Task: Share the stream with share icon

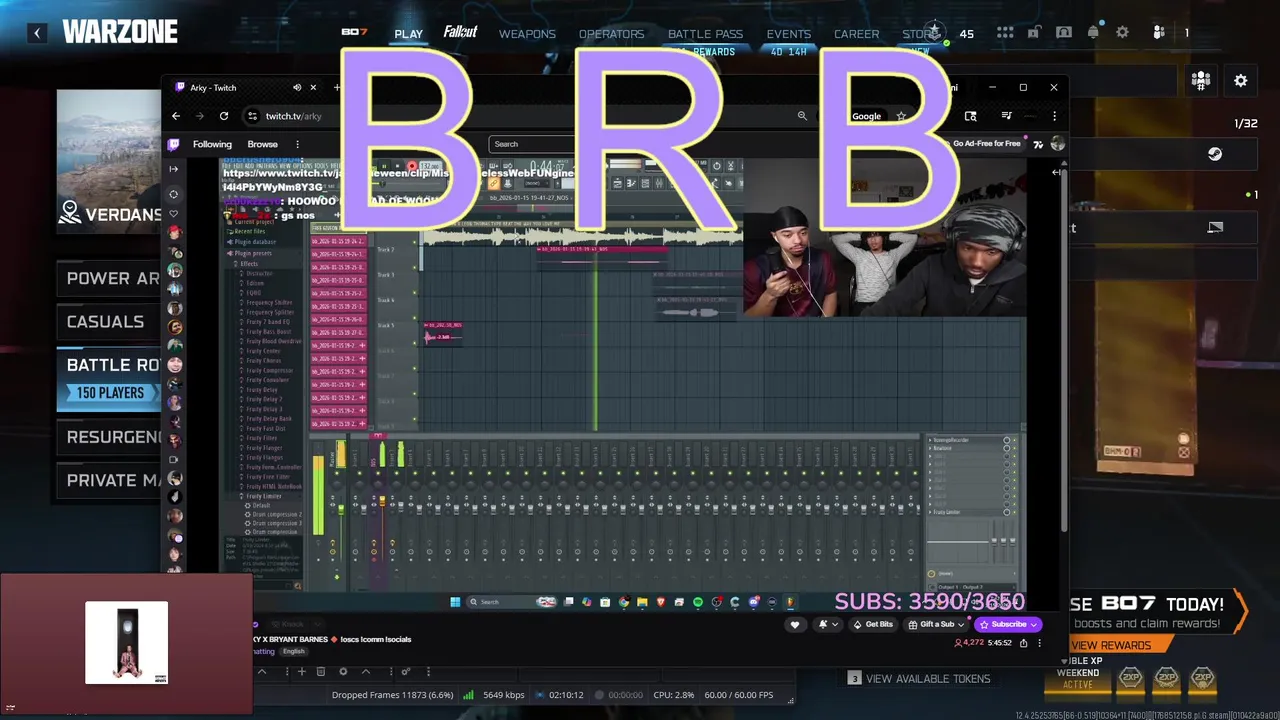Action: click(x=1023, y=643)
